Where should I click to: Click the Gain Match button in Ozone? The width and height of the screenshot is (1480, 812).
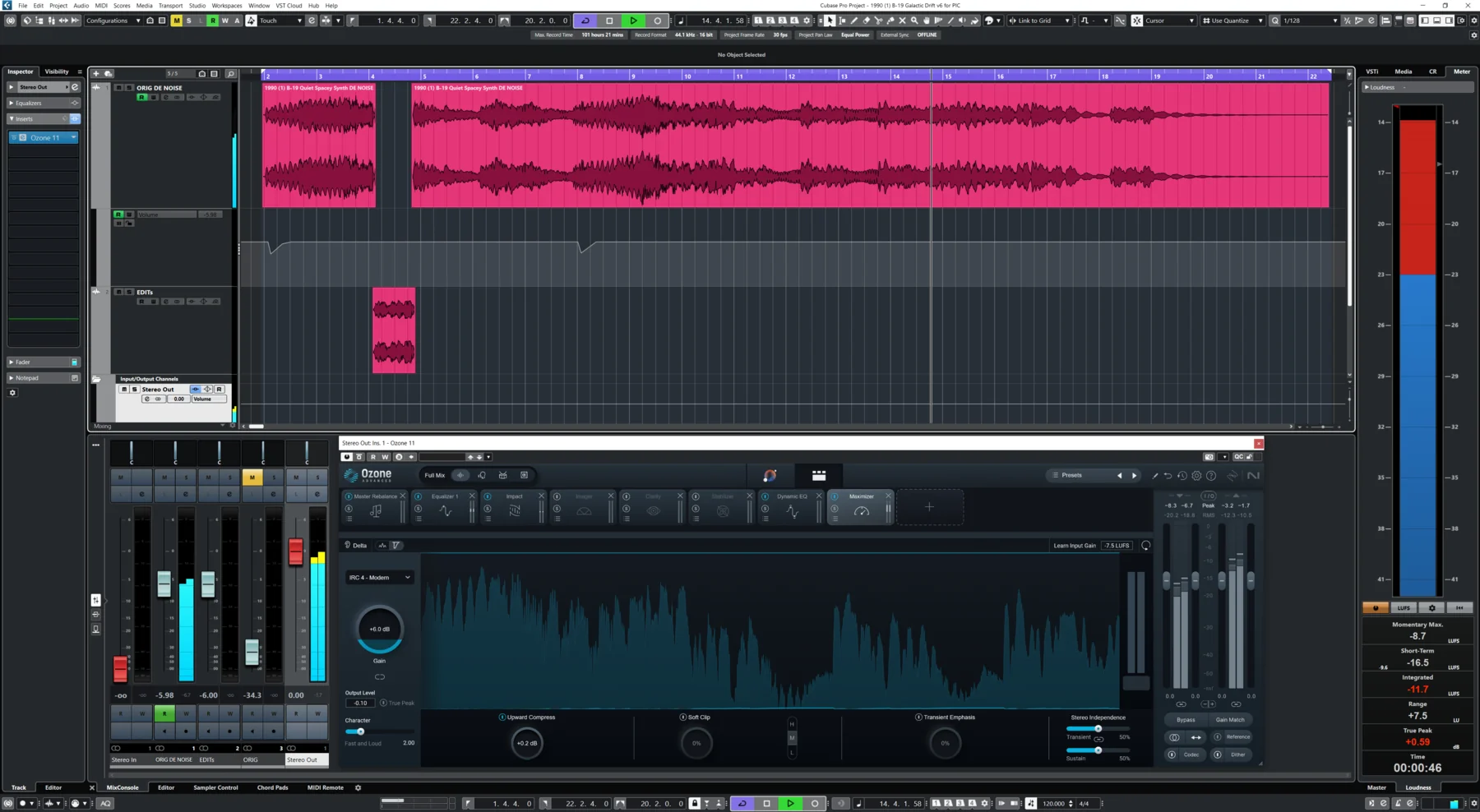pyautogui.click(x=1230, y=719)
